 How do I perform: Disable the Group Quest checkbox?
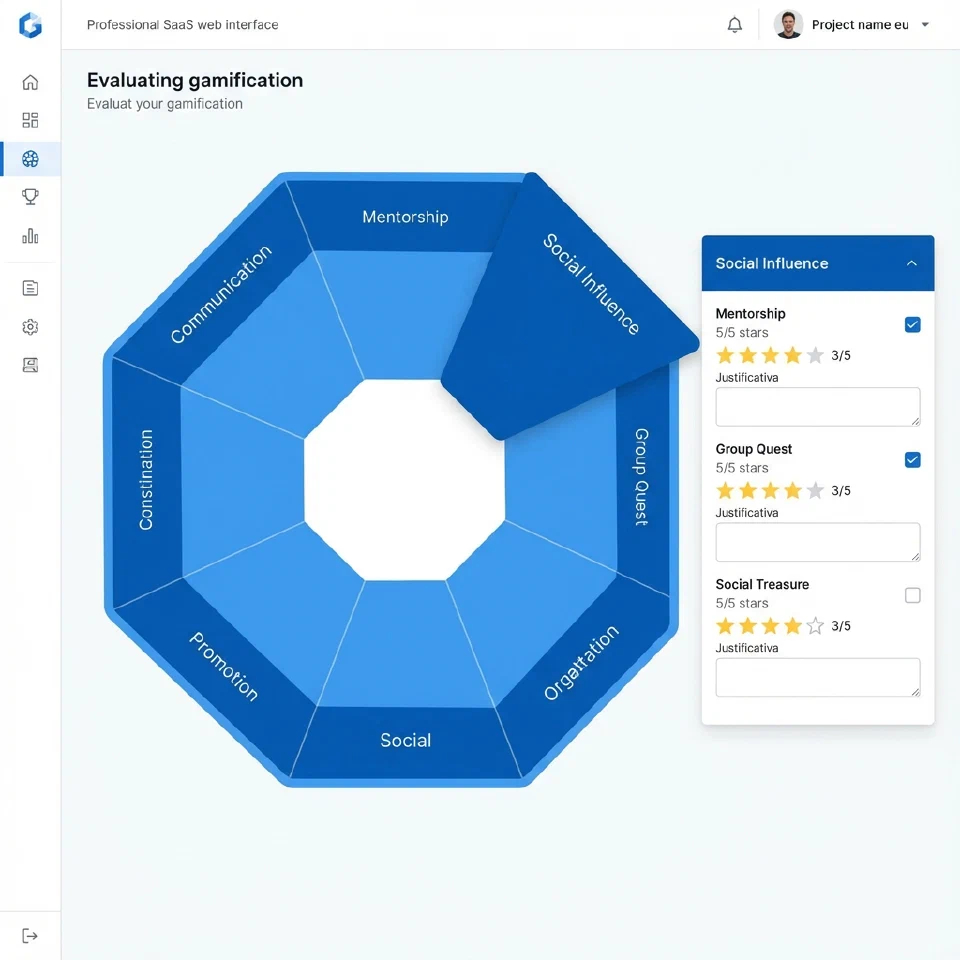pos(912,460)
